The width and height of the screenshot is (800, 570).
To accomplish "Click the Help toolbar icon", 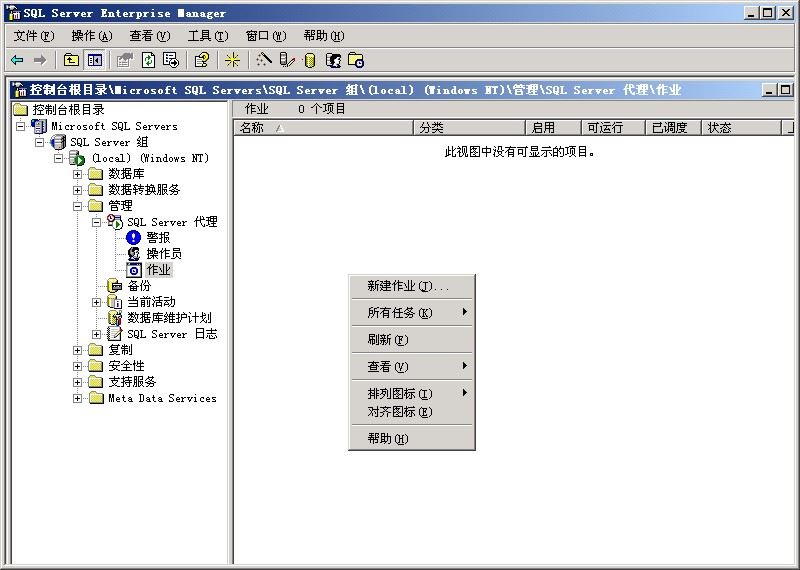I will click(202, 60).
